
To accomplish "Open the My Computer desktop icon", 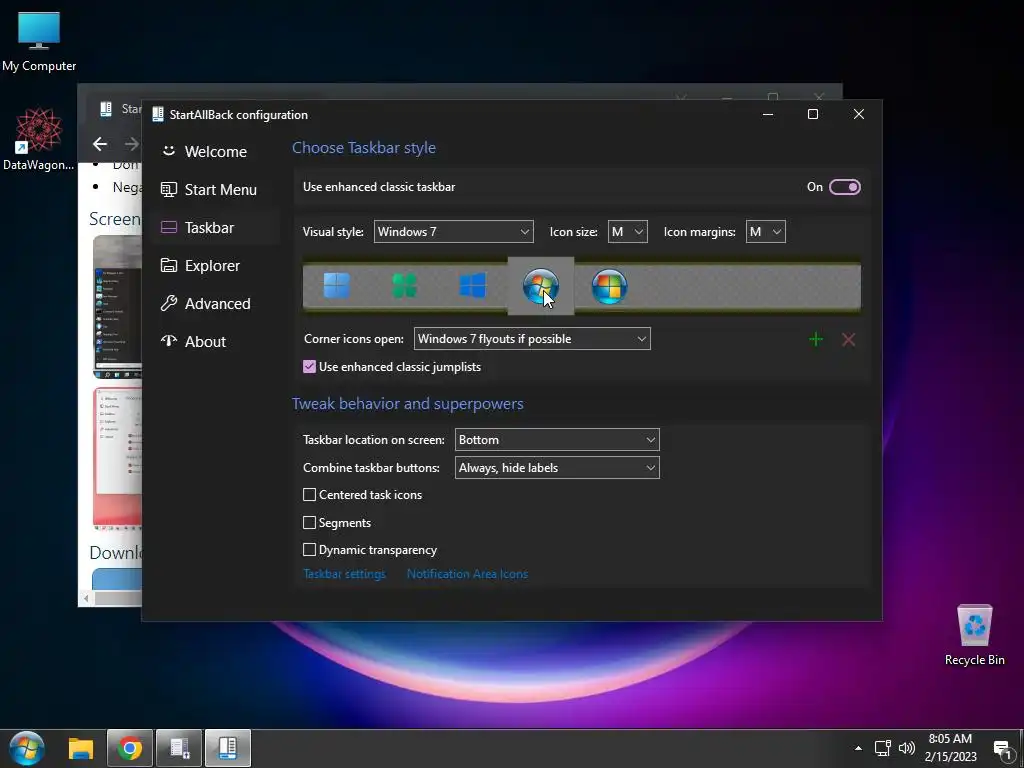I will (x=39, y=40).
